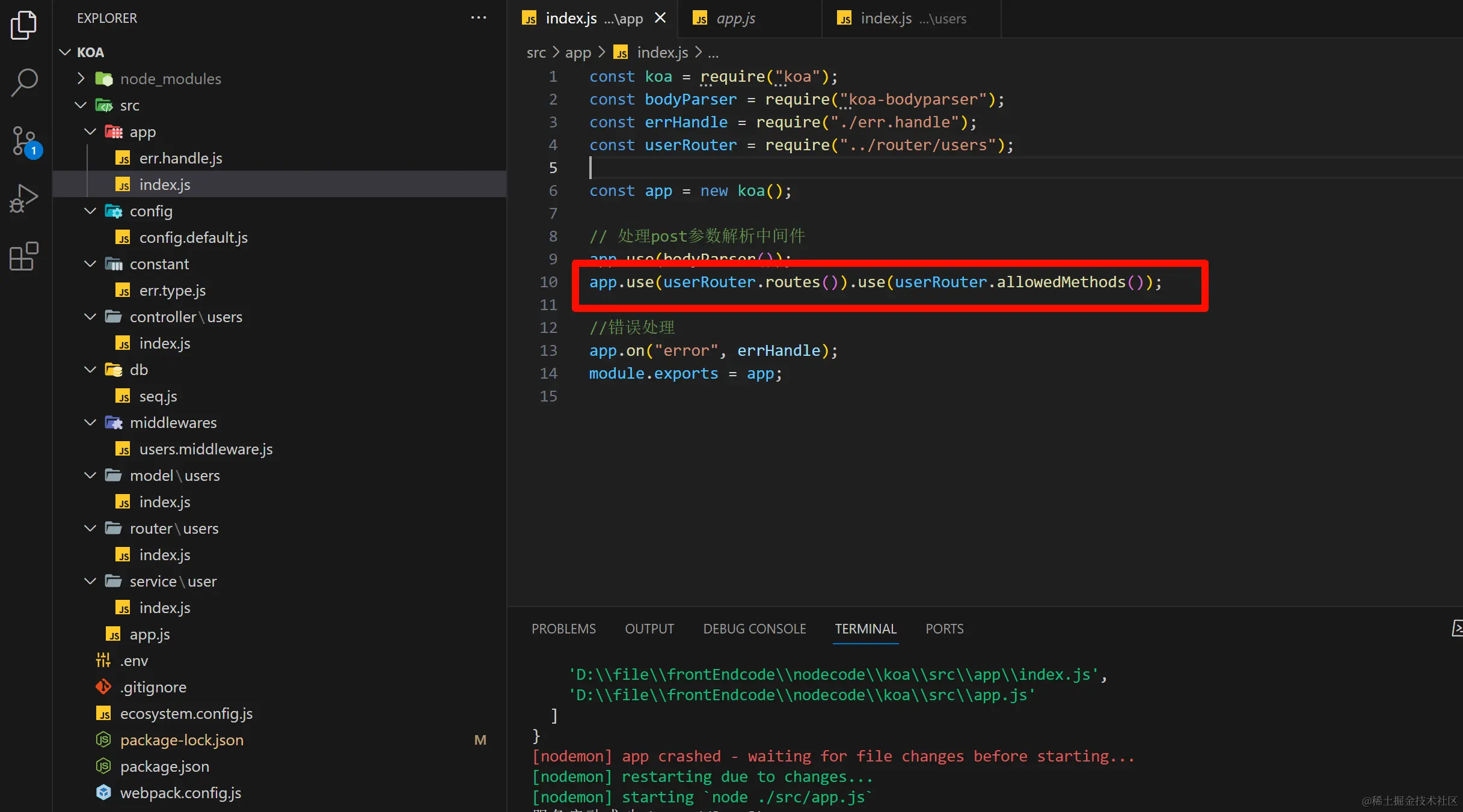The height and width of the screenshot is (812, 1463).
Task: Switch to index.js ...\users editor tab
Action: 911,19
